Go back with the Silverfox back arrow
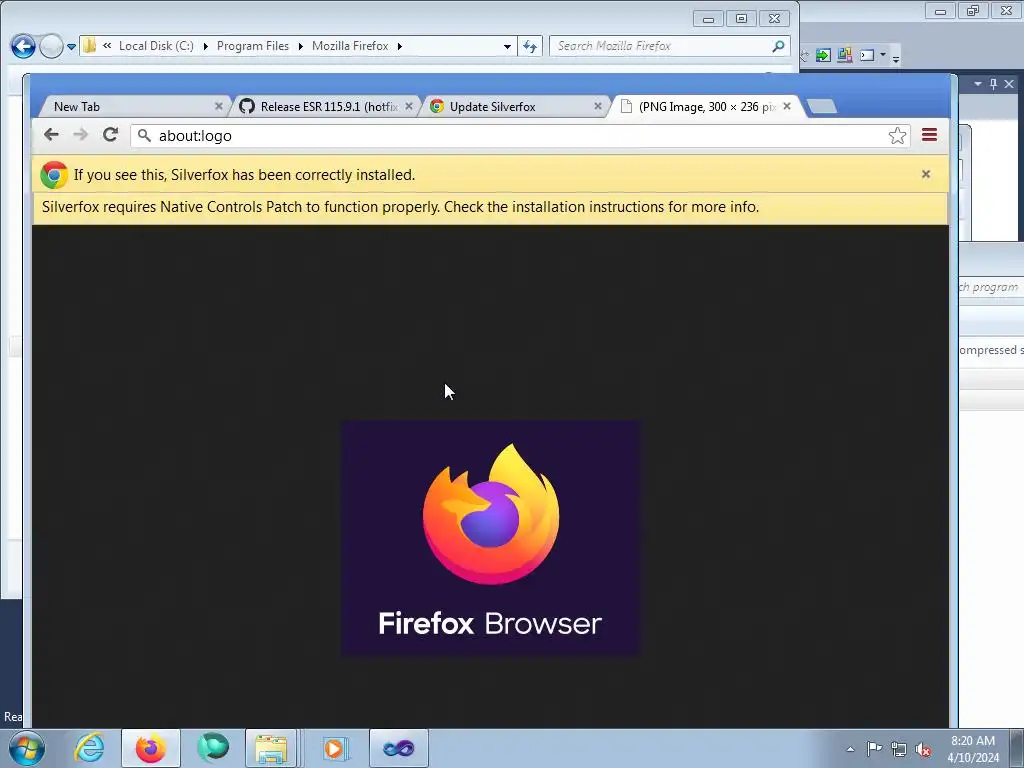This screenshot has width=1024, height=768. (x=51, y=135)
